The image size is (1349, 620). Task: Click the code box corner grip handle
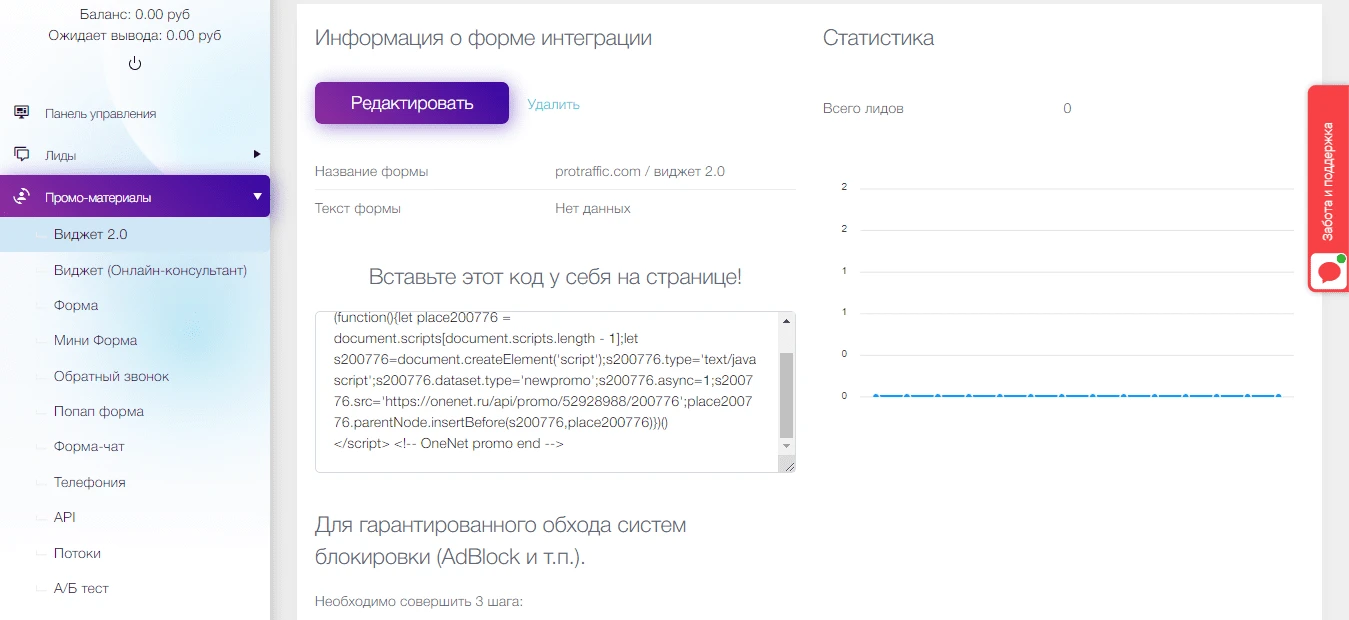tap(789, 465)
